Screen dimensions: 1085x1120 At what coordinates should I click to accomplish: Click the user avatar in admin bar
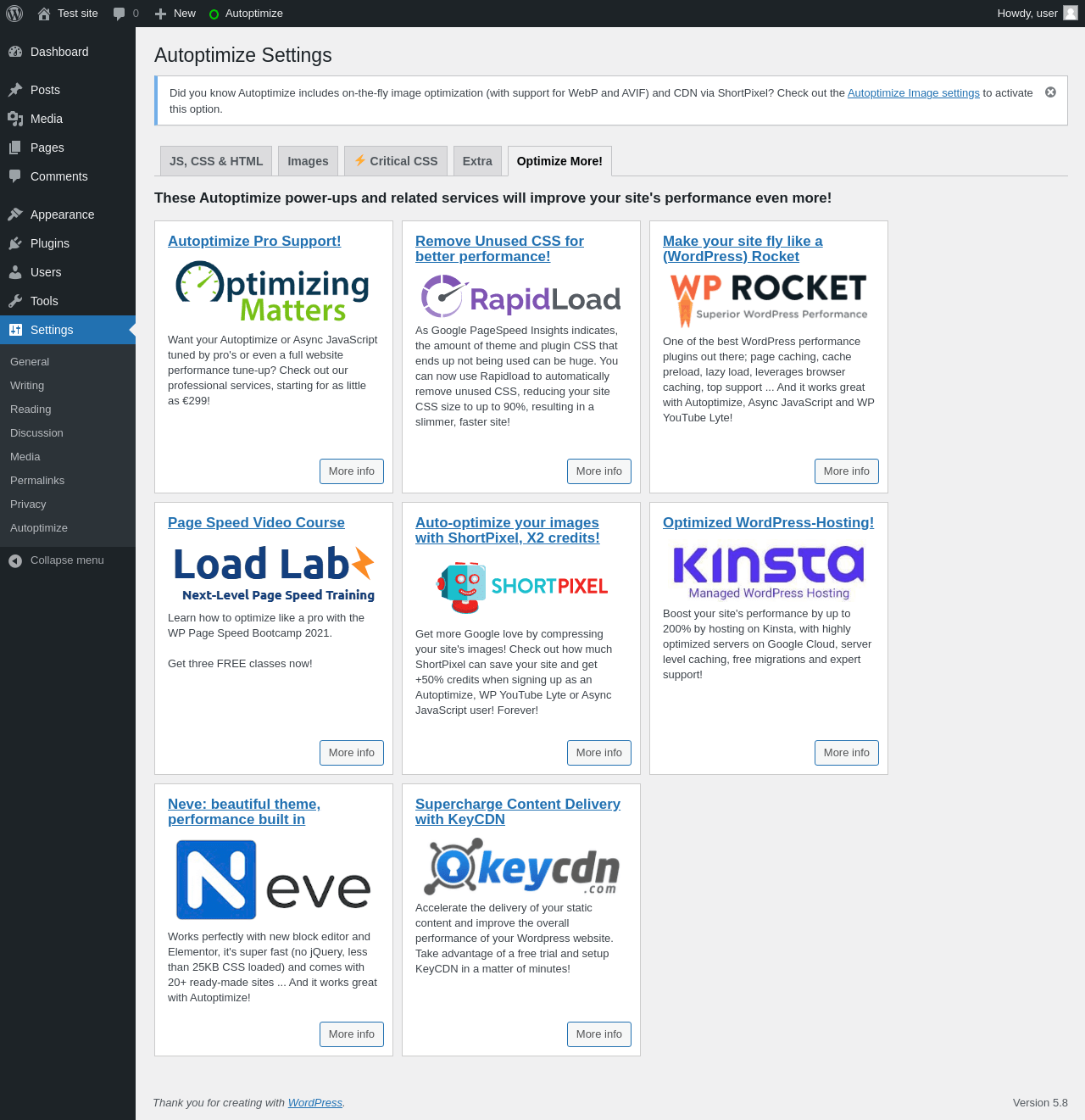coord(1071,14)
